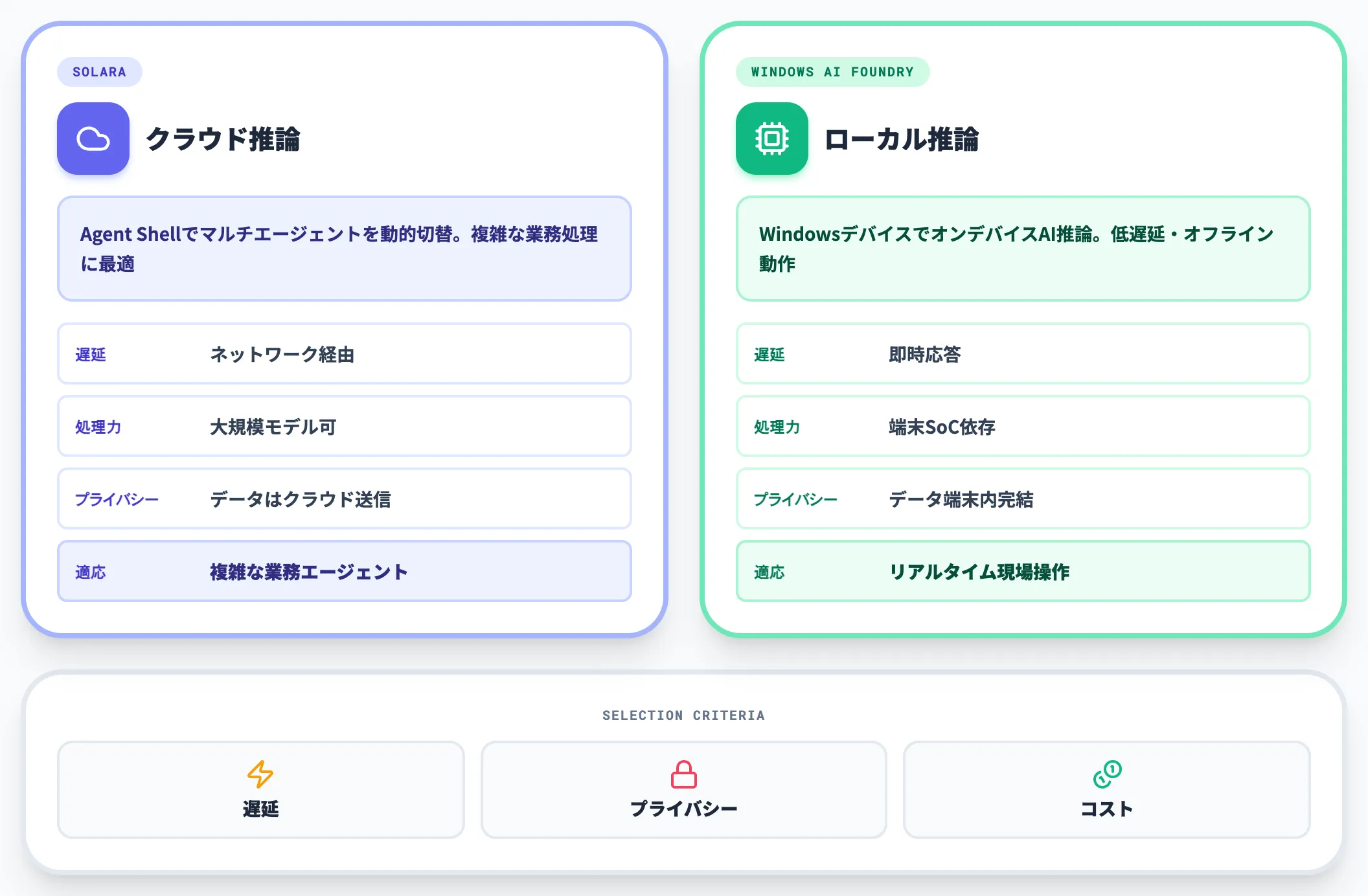Click the ネットワーク経由 value
The image size is (1368, 896).
pos(282,355)
